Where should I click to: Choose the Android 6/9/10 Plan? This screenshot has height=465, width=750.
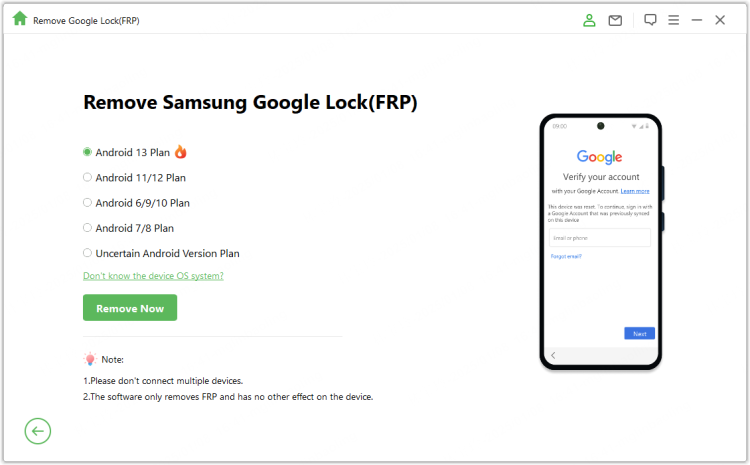(88, 202)
